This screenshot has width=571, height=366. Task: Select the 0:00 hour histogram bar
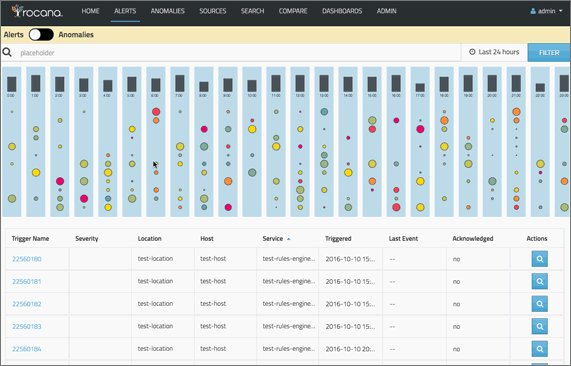pyautogui.click(x=12, y=84)
